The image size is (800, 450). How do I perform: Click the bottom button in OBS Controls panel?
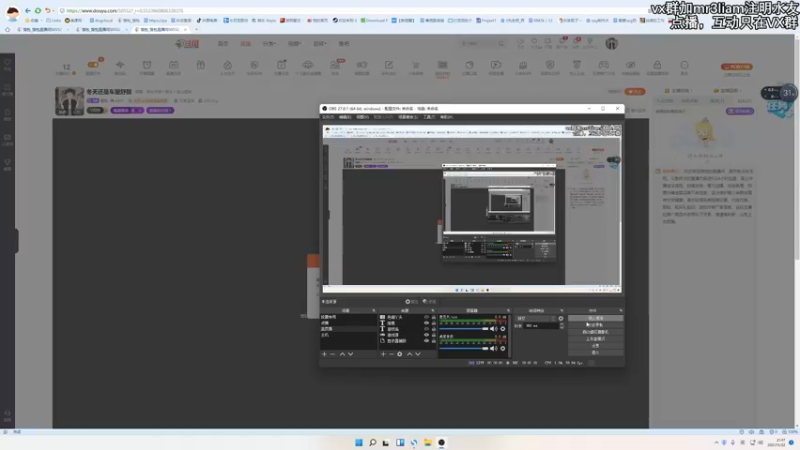tap(595, 353)
